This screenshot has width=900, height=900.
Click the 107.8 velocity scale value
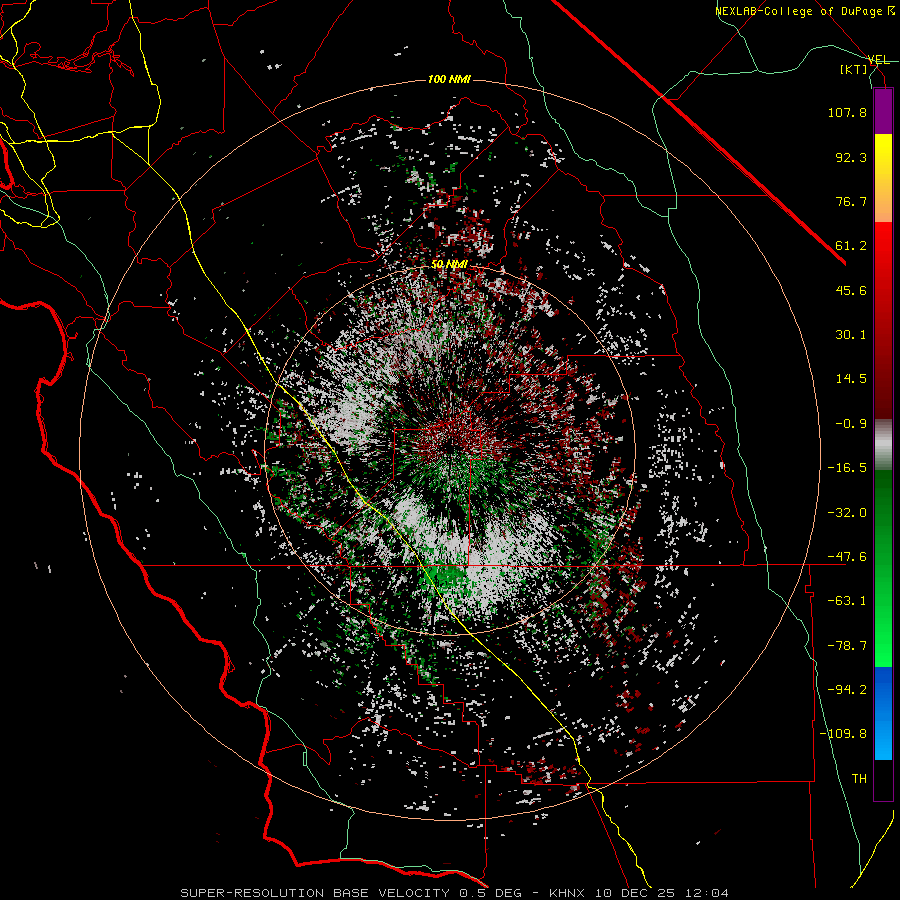(847, 112)
